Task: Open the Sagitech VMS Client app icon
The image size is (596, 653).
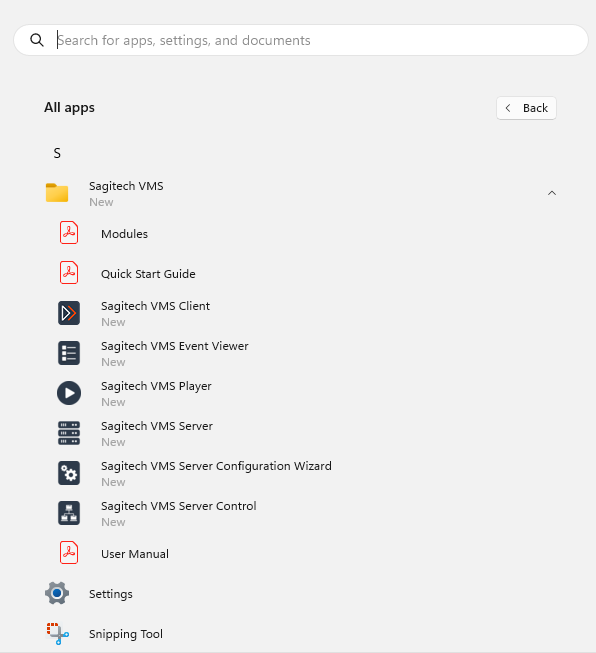Action: tap(69, 313)
